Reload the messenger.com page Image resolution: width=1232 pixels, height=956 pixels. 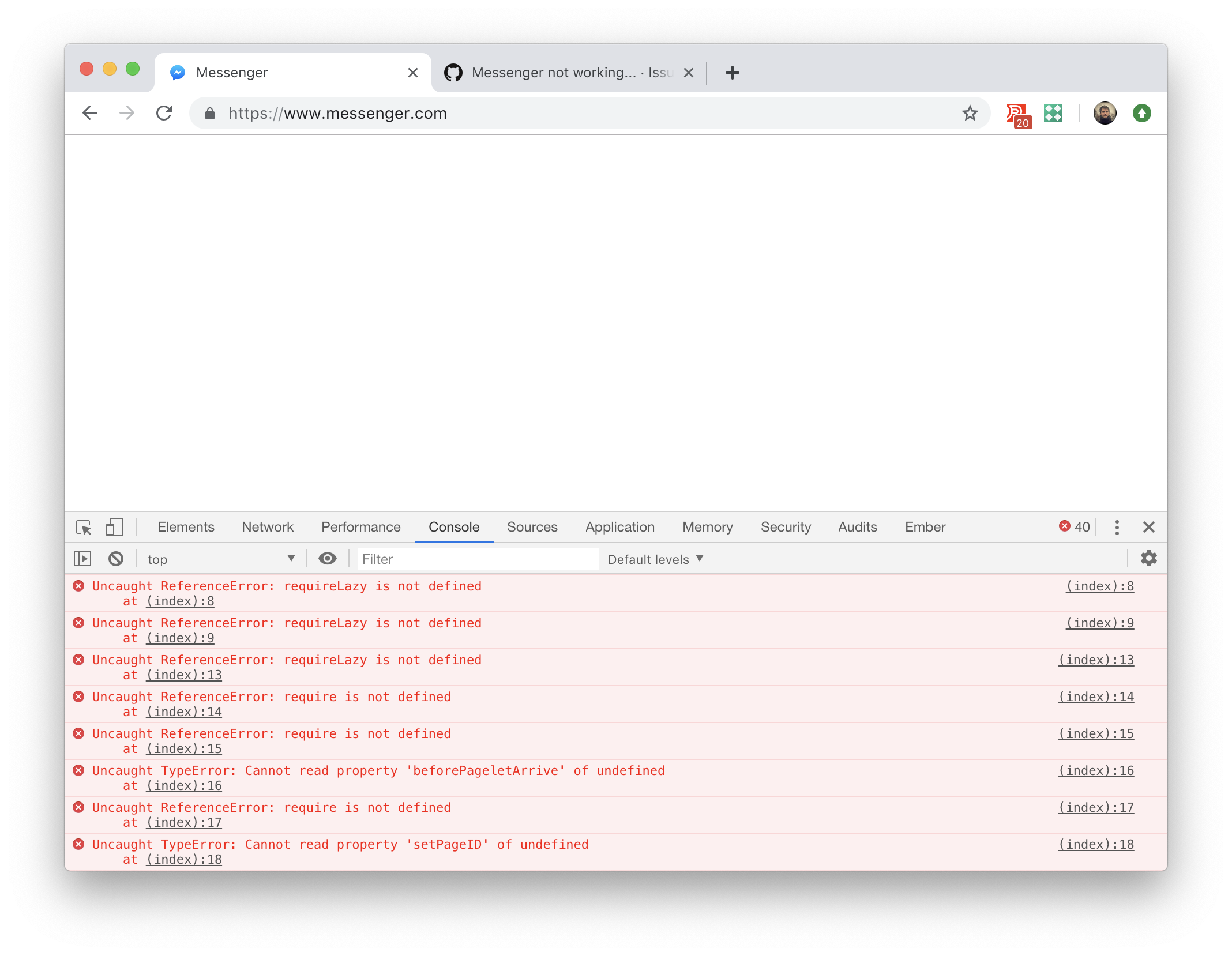[164, 113]
